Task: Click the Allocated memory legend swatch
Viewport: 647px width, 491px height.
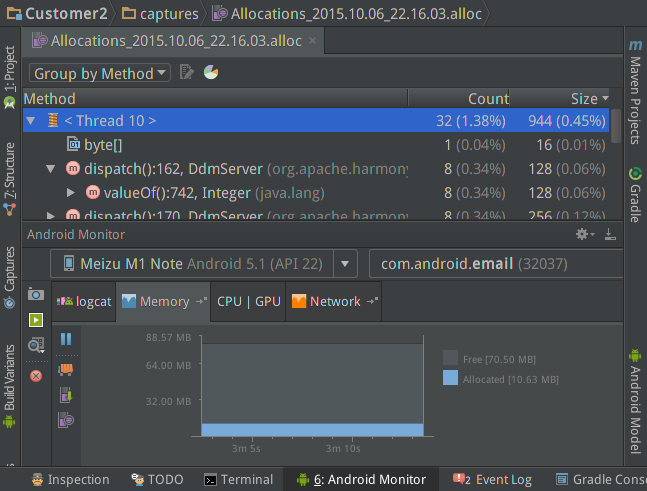Action: tap(450, 378)
